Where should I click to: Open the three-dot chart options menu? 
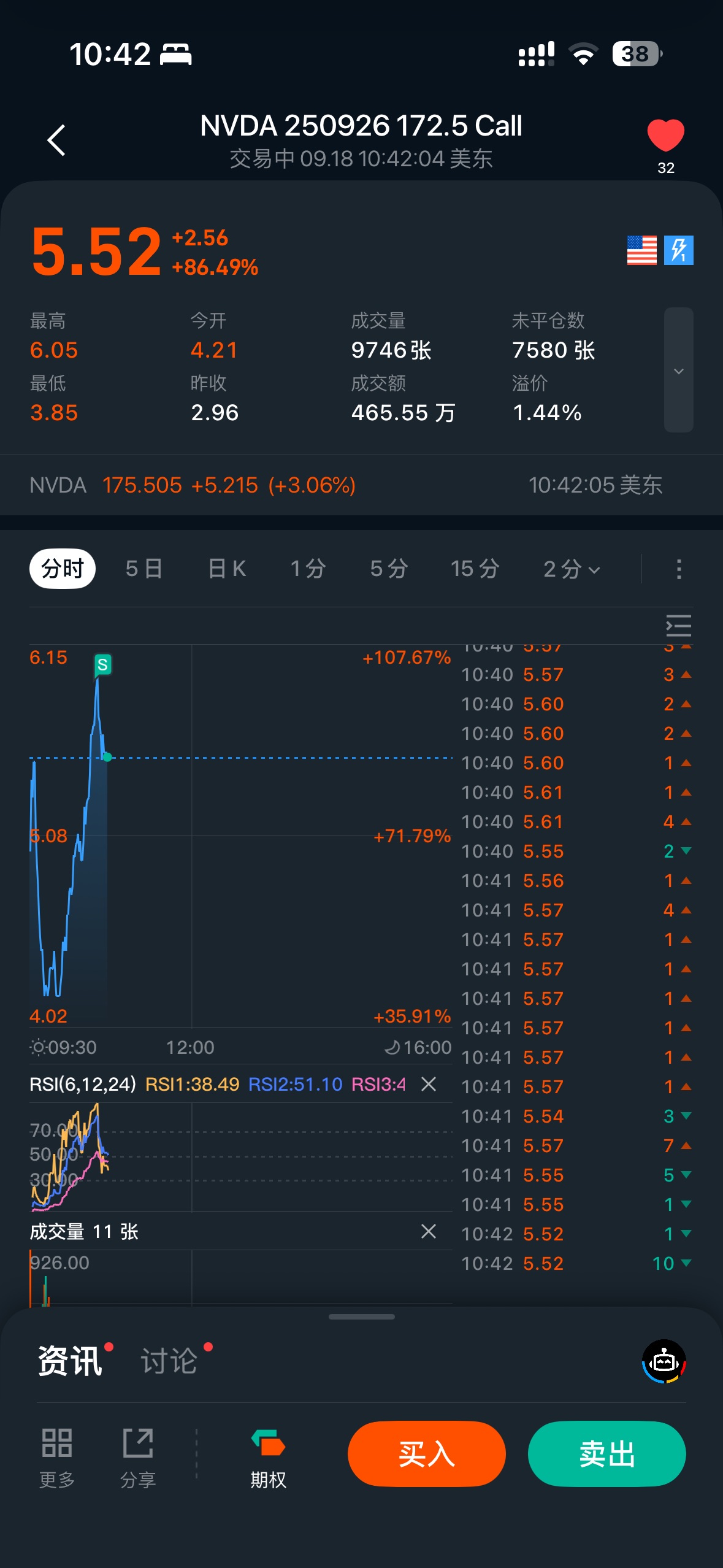pos(678,569)
